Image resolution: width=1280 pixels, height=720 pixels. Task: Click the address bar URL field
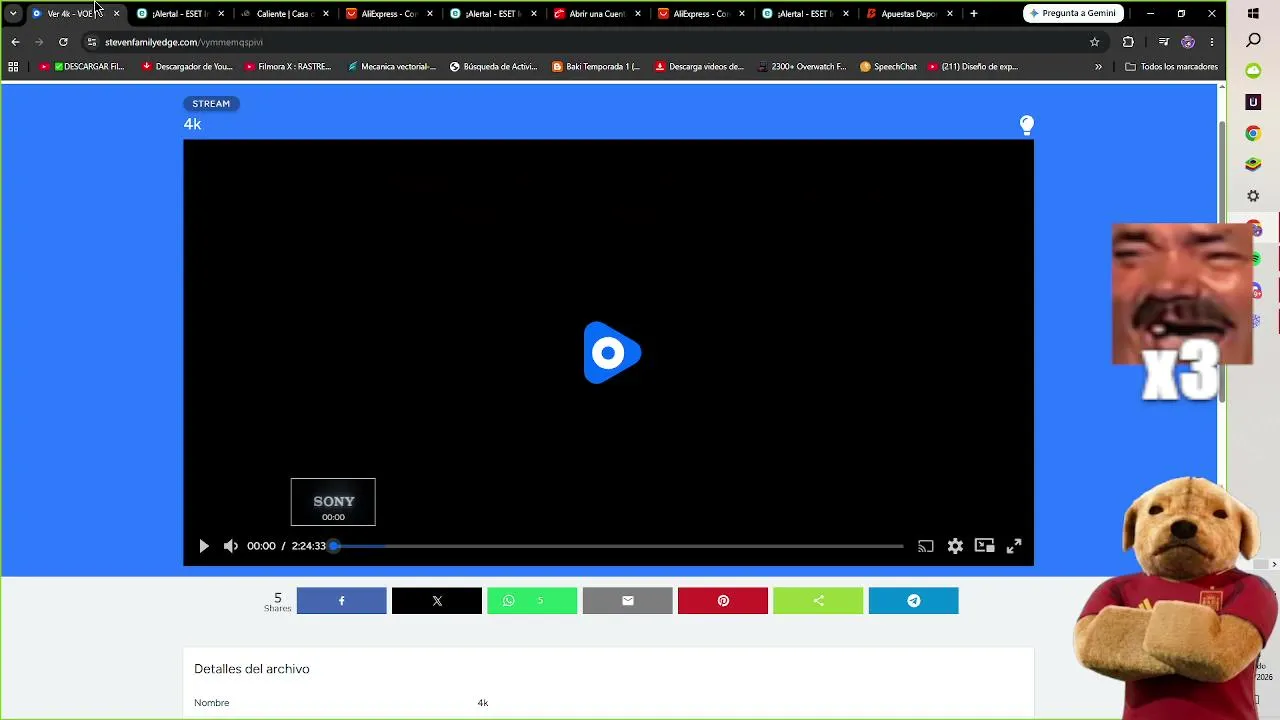coord(590,42)
